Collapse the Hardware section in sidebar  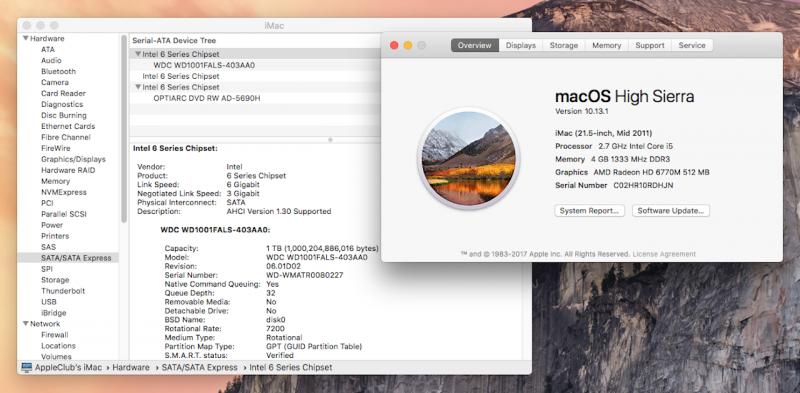click(26, 38)
